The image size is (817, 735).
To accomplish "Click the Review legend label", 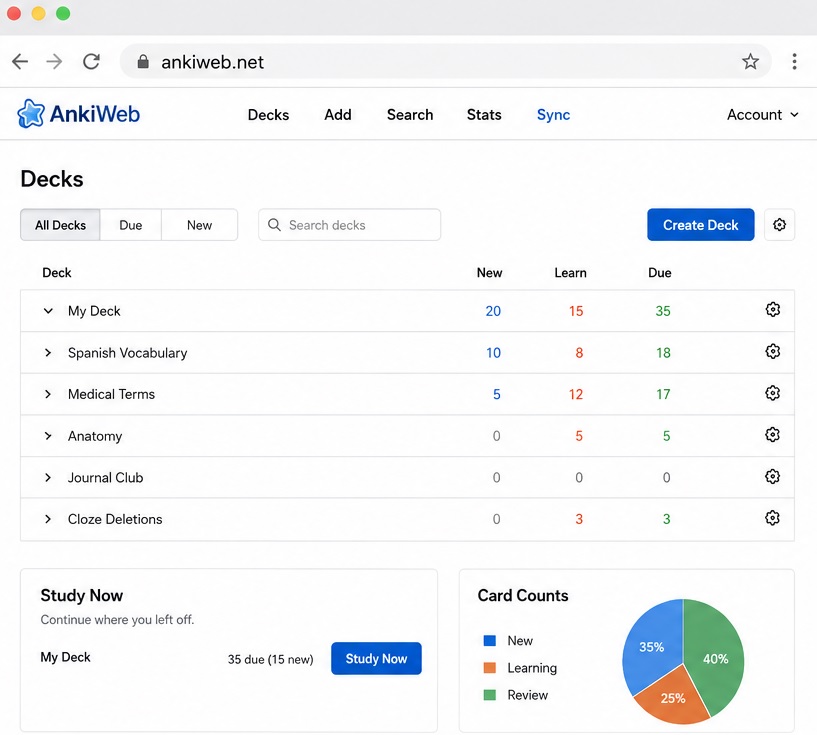I will click(x=528, y=695).
